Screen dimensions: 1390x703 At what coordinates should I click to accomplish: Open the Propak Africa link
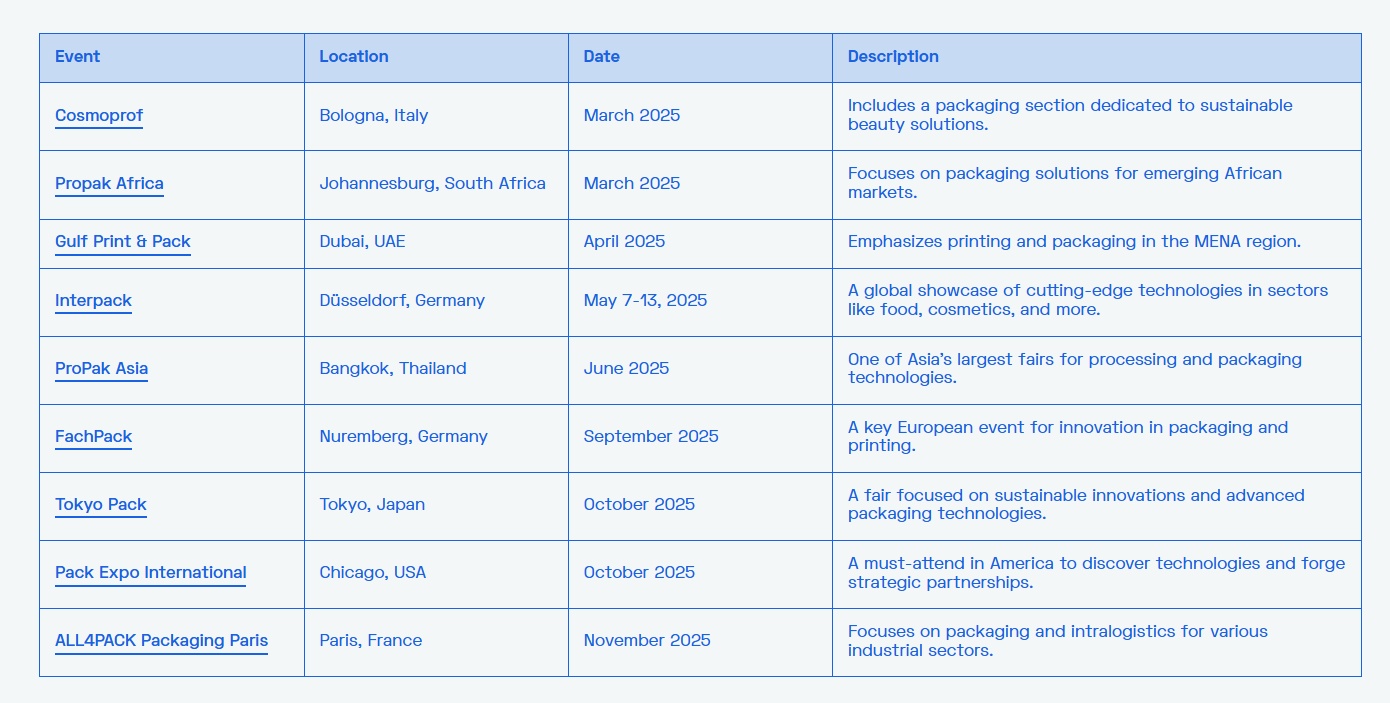coord(109,184)
